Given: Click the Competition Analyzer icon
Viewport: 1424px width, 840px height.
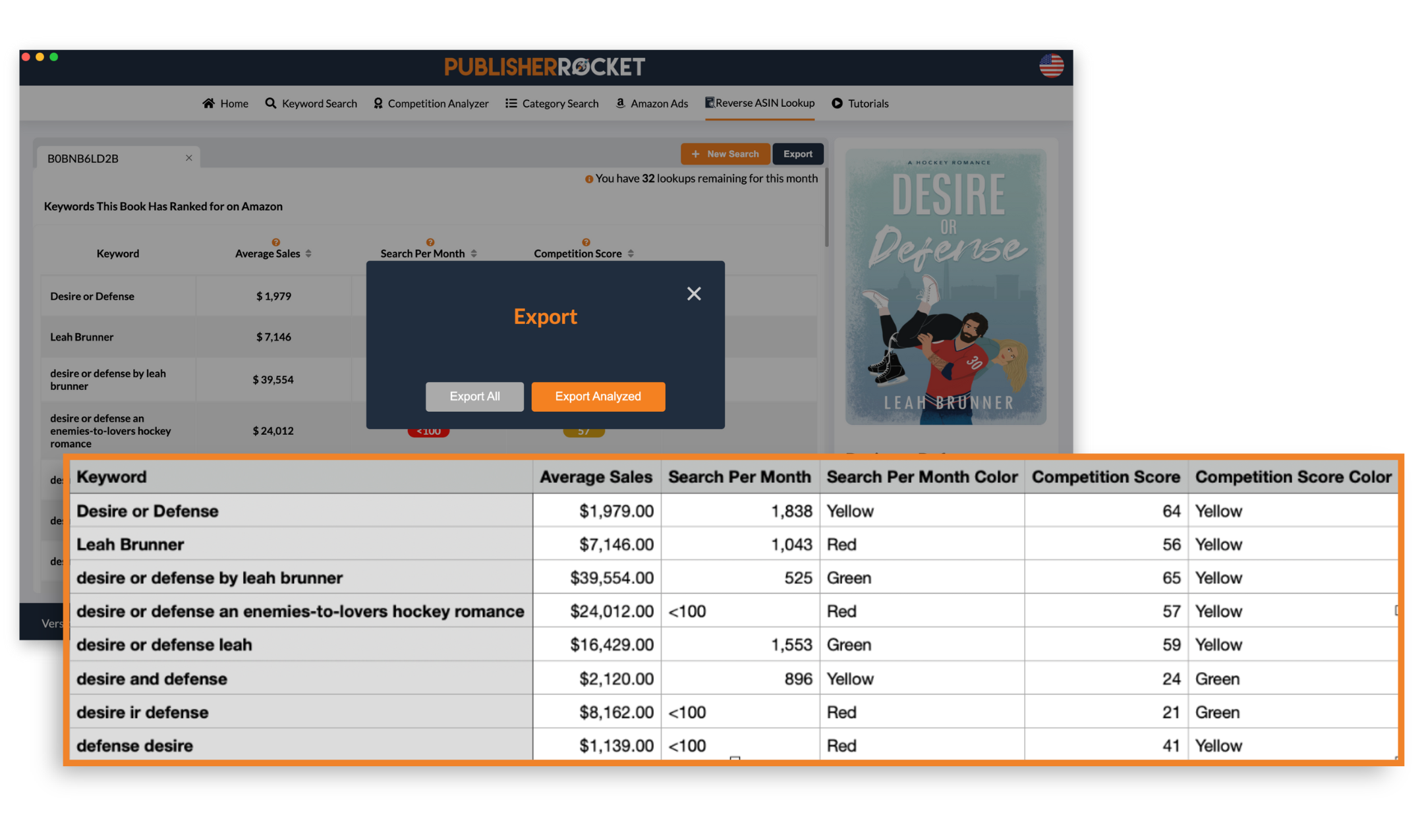Looking at the screenshot, I should click(x=378, y=103).
